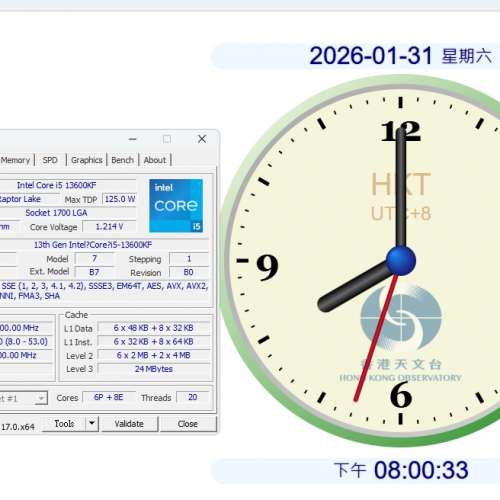
Task: Click the Core Voltage value 1.214 V
Action: point(109,227)
